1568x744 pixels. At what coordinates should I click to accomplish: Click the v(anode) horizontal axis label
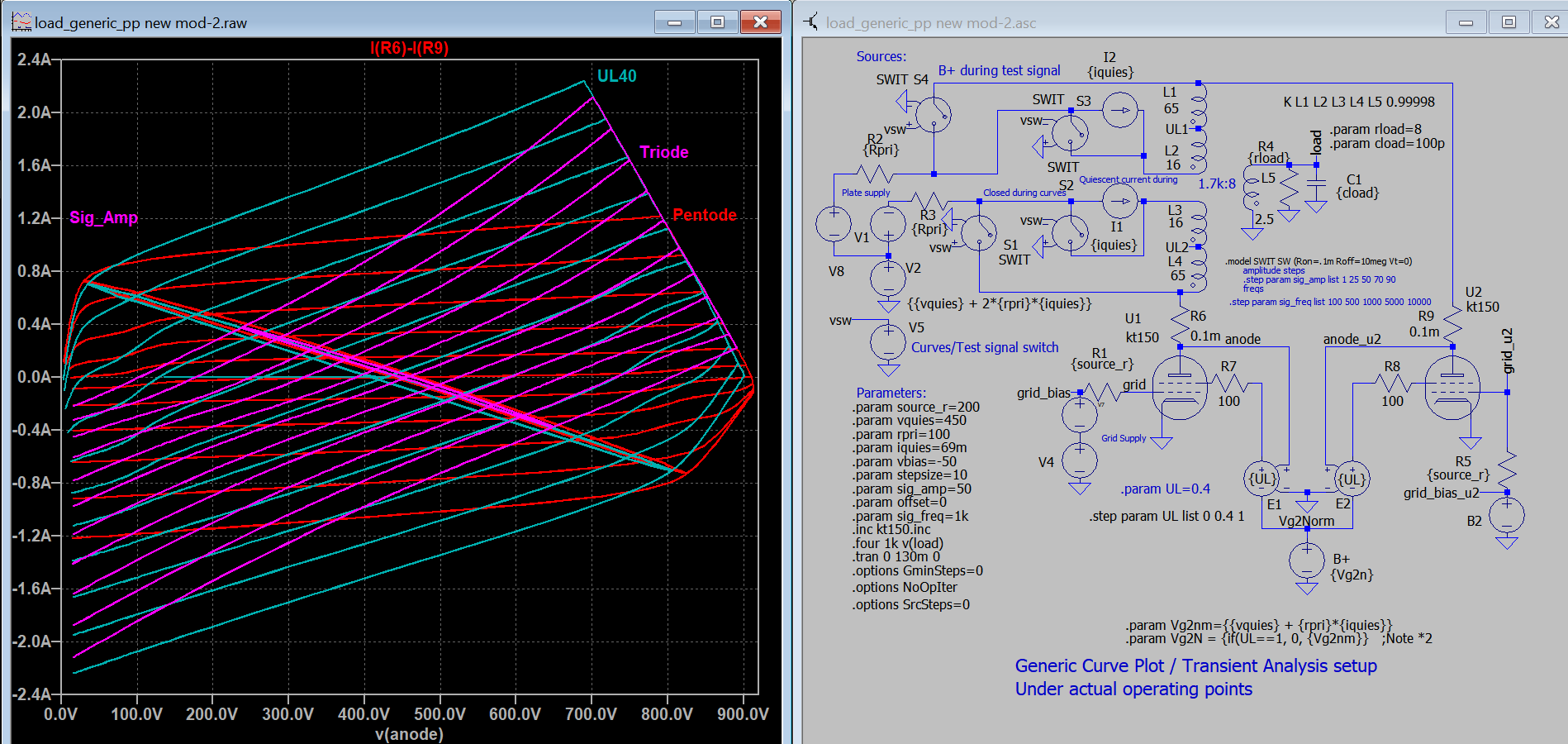[409, 734]
